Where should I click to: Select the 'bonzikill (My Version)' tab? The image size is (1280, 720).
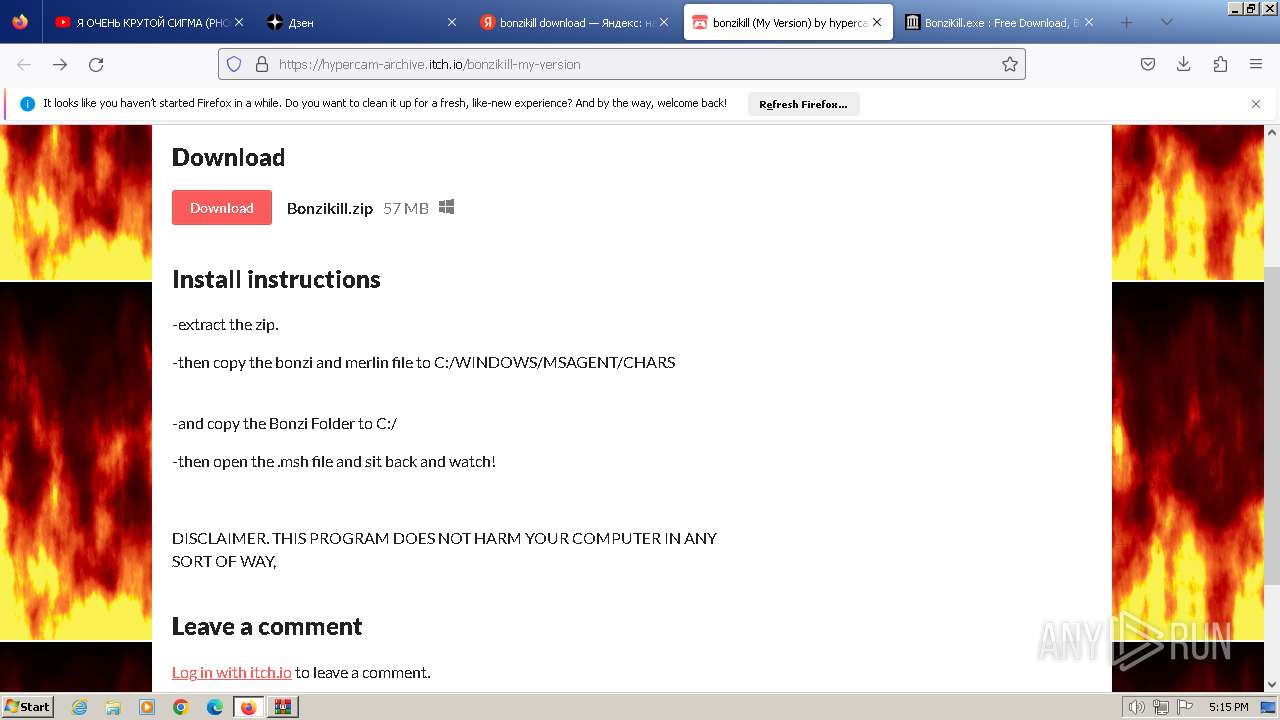pos(788,22)
